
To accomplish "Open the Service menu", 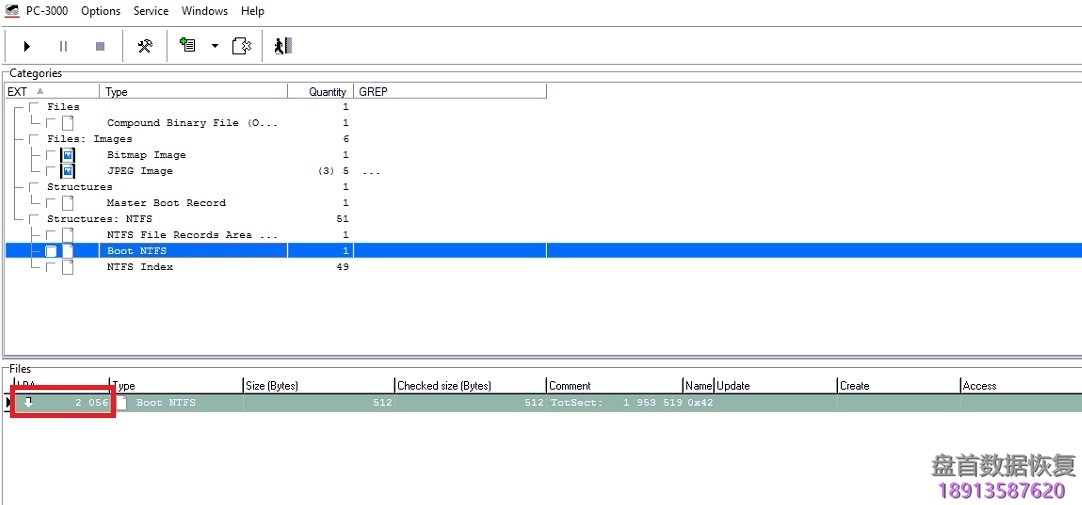I will coord(151,11).
